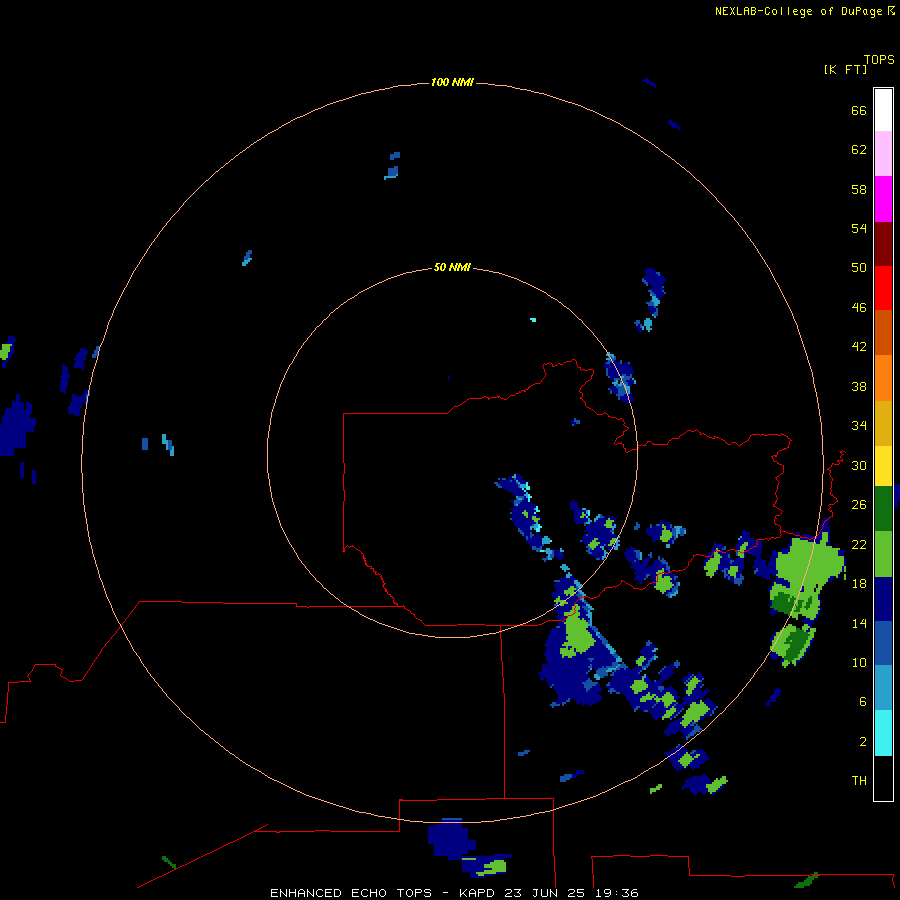The height and width of the screenshot is (900, 900).
Task: Click the 100 NMI range ring label
Action: pos(452,83)
